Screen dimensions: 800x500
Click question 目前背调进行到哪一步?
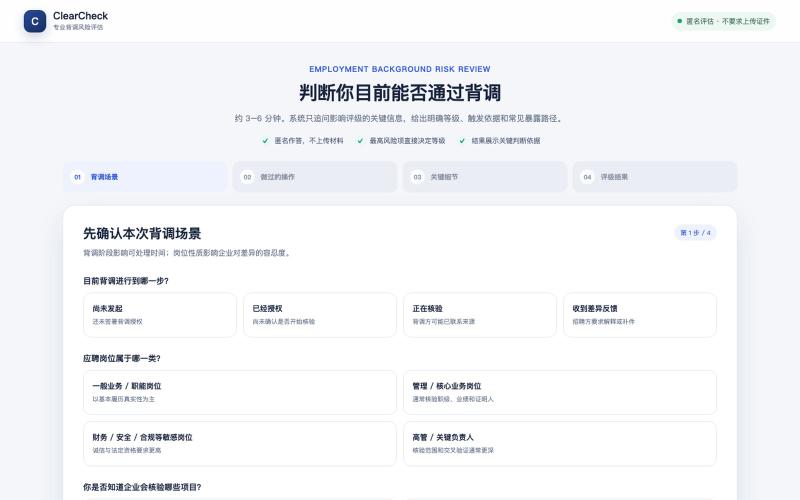(x=126, y=281)
